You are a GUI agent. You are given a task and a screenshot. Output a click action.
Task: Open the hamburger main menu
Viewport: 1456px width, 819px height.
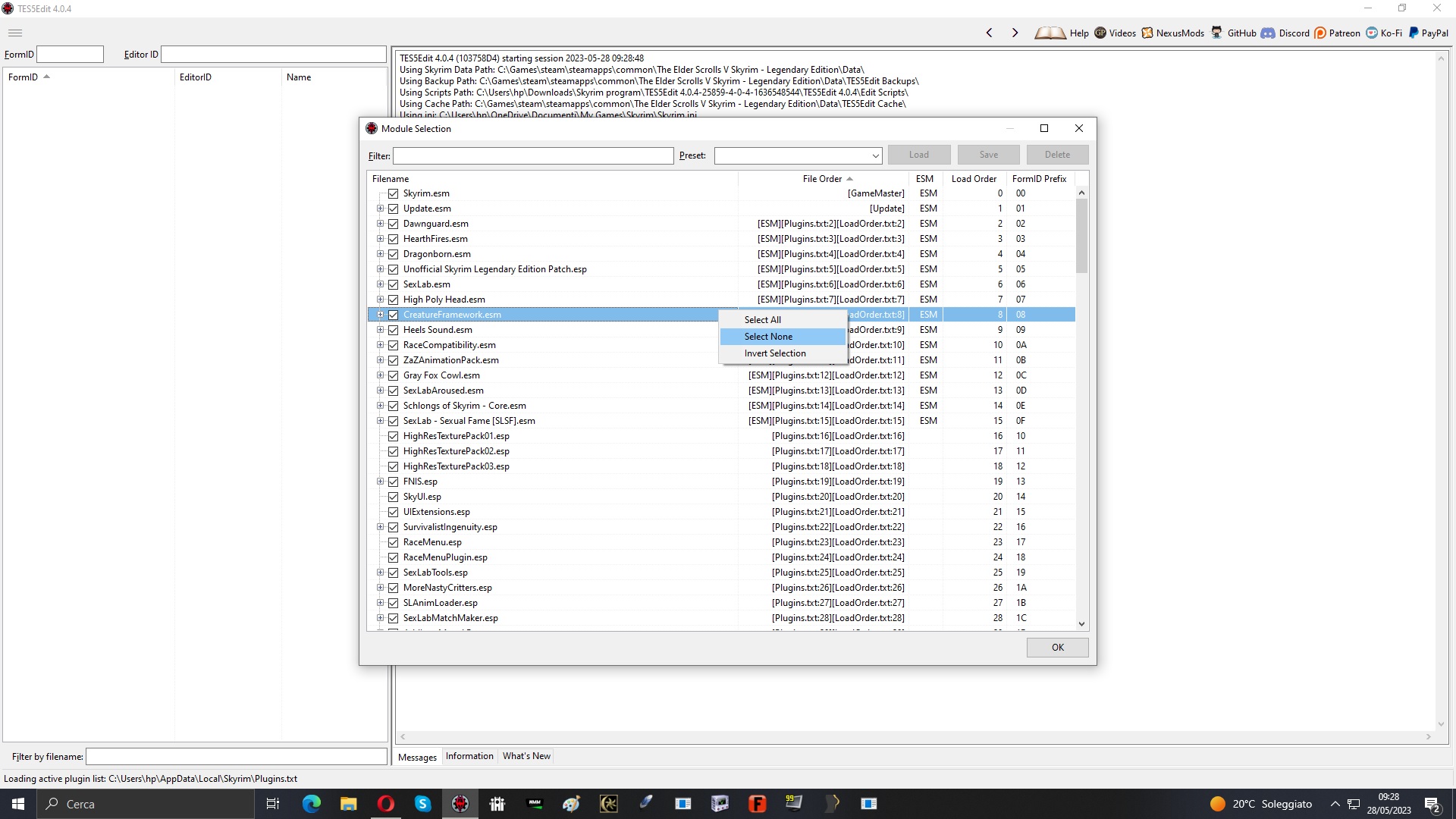pos(15,33)
